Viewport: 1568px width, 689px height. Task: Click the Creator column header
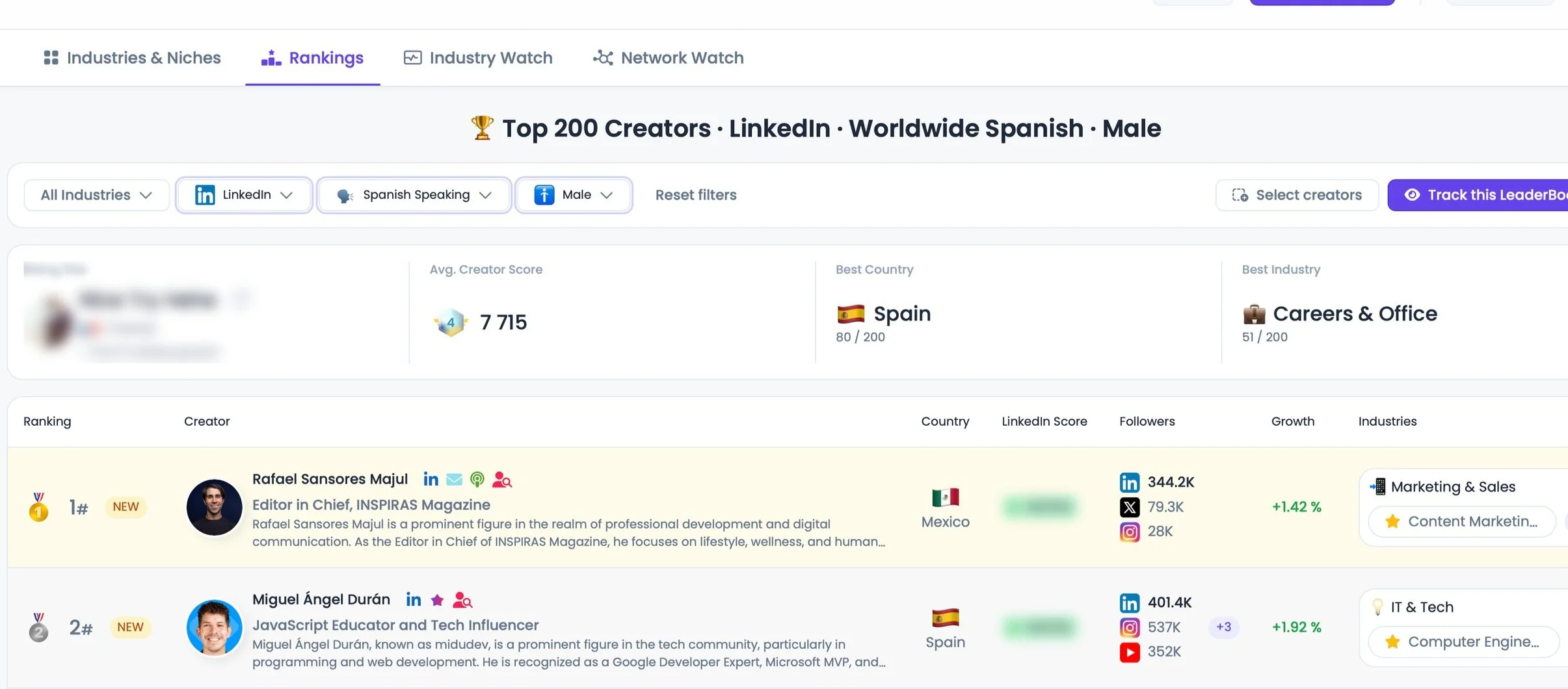click(207, 421)
